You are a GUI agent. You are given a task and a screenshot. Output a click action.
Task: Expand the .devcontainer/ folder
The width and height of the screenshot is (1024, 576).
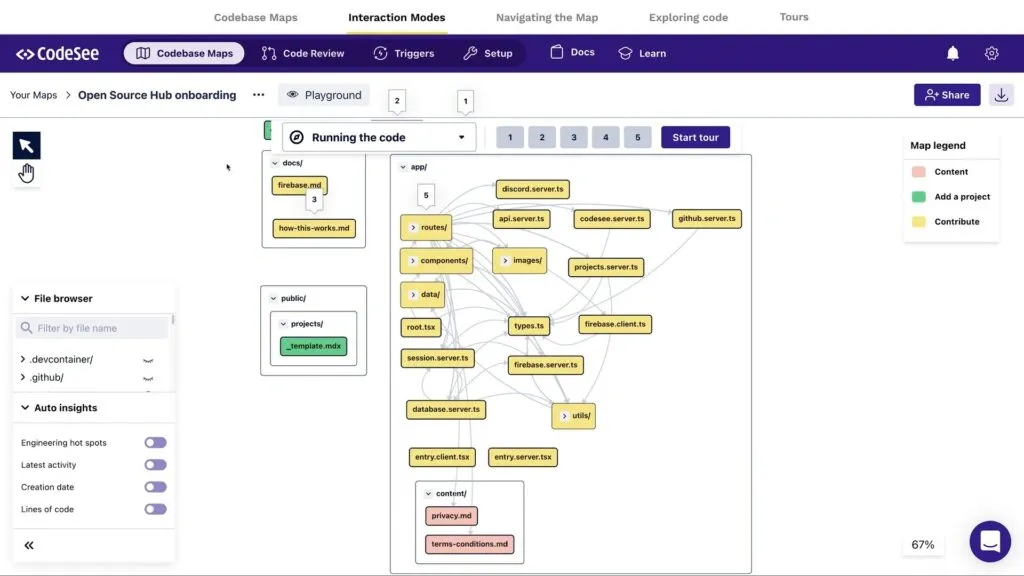click(x=23, y=359)
